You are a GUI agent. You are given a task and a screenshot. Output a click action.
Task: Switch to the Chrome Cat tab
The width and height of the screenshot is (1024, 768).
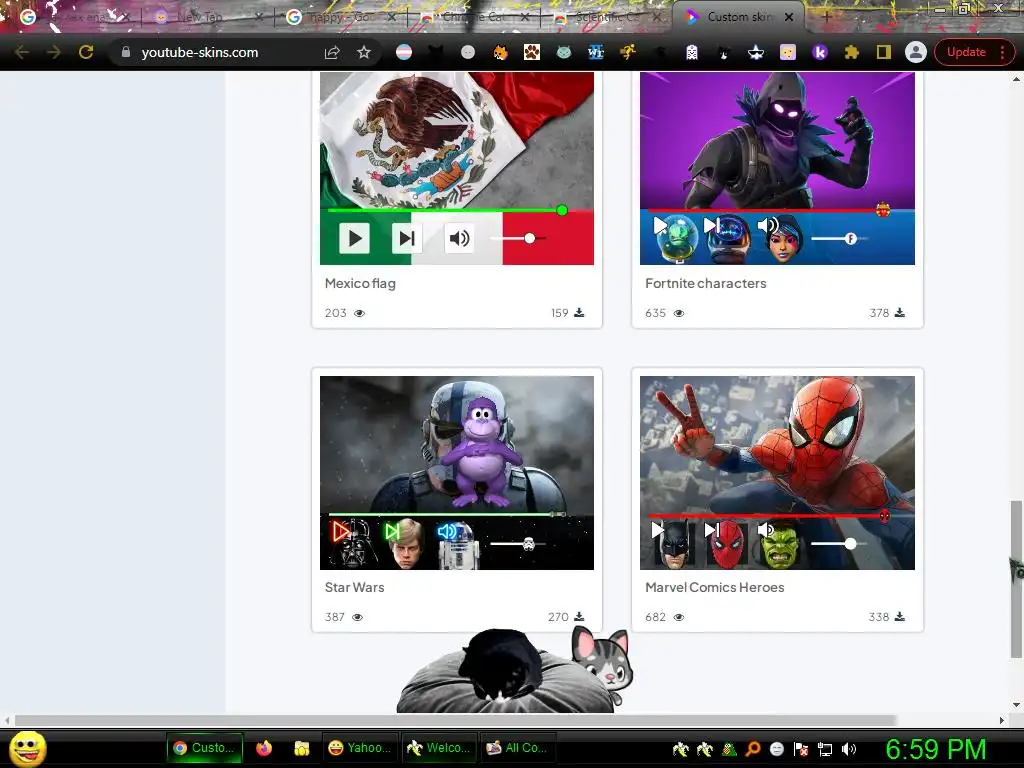(473, 18)
